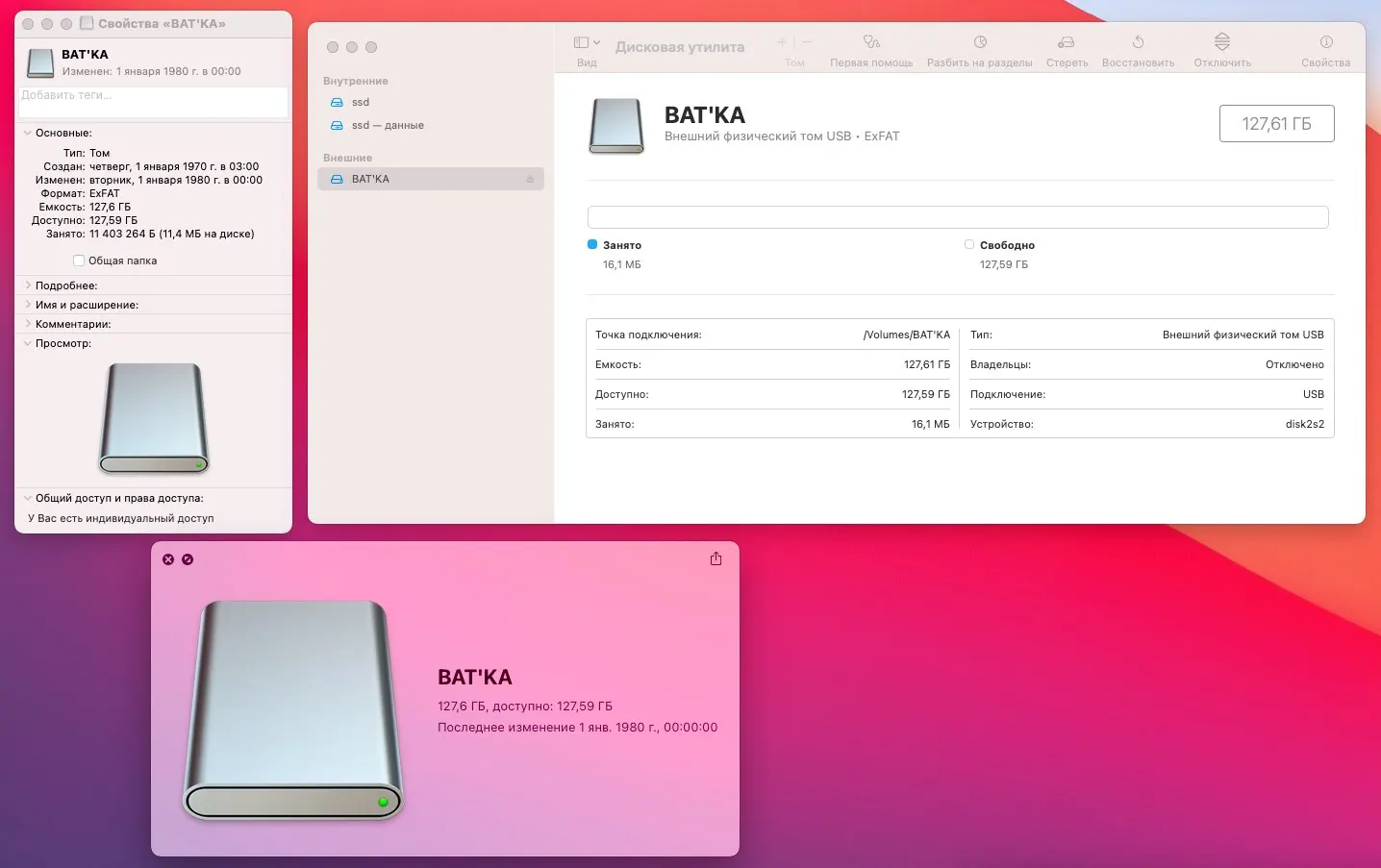Open the View sidebar toggle in Disk Utility
Screen dimensions: 1381x868
pyautogui.click(x=581, y=42)
